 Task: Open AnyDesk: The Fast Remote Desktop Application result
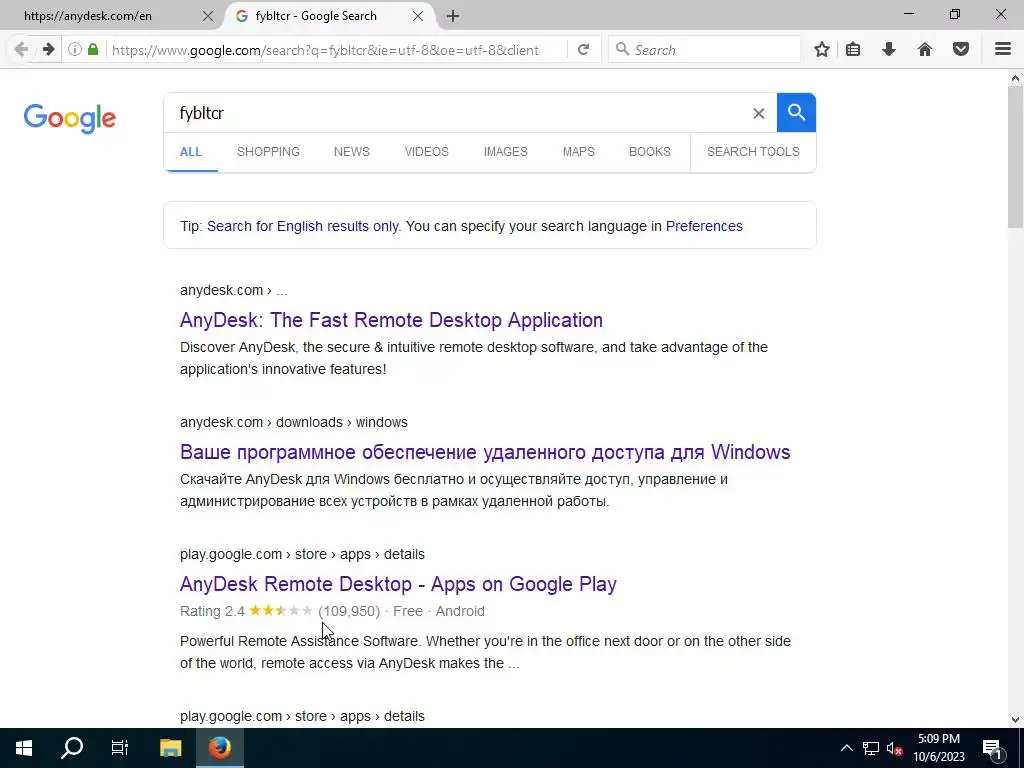(x=391, y=320)
